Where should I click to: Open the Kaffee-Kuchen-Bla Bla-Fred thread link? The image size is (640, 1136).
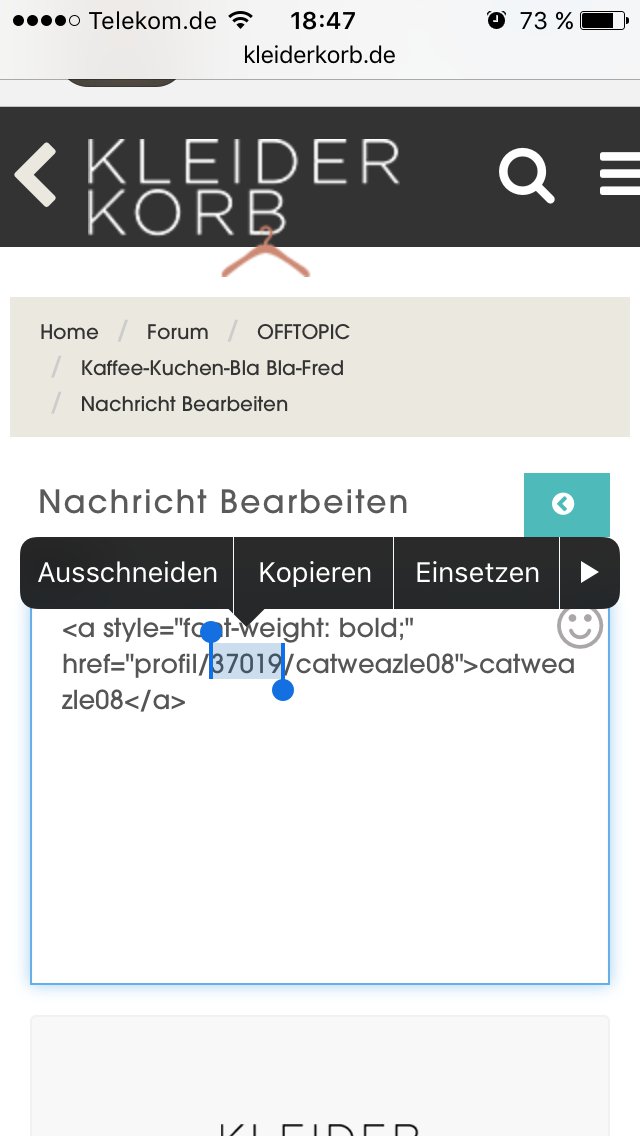click(212, 368)
